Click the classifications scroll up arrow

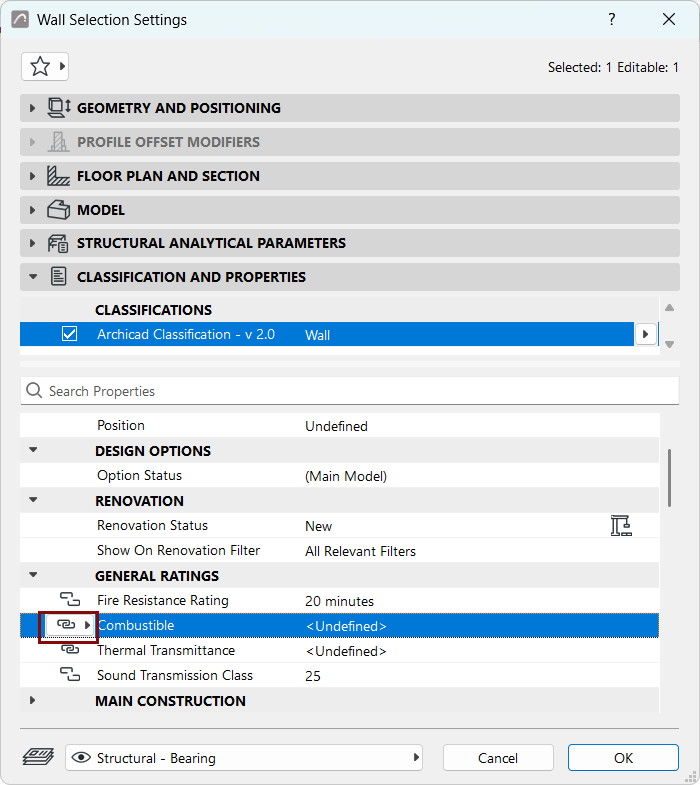tap(669, 307)
